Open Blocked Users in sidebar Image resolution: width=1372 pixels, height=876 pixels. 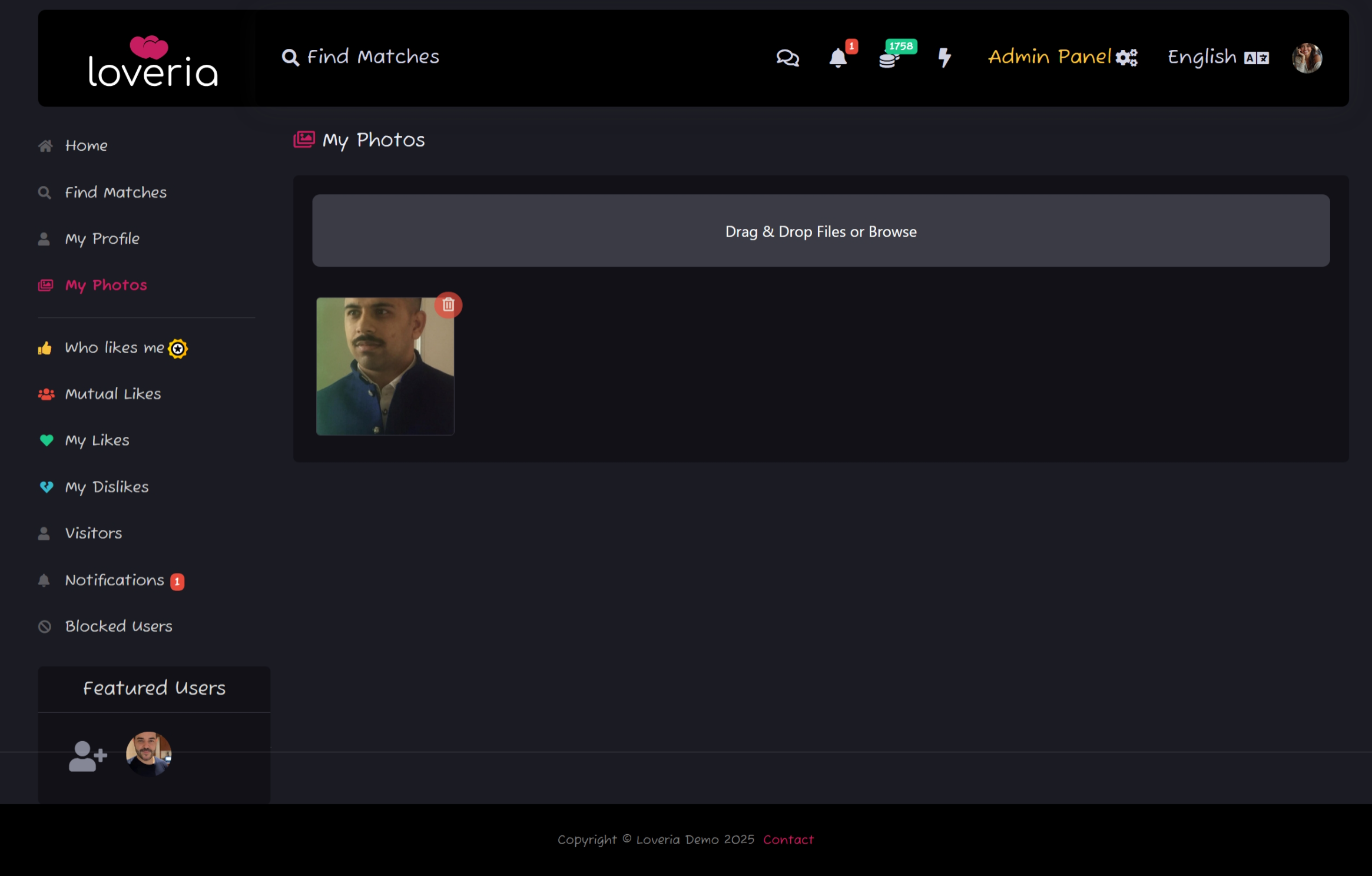click(x=119, y=626)
